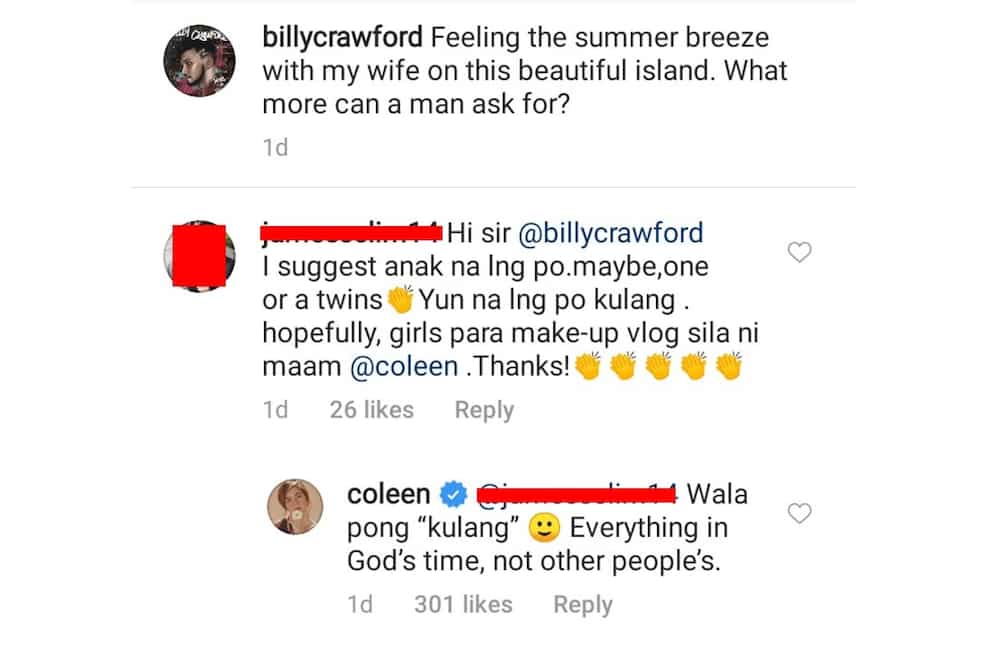Open the coleen username in reply
Image resolution: width=1000 pixels, height=650 pixels.
click(x=388, y=494)
